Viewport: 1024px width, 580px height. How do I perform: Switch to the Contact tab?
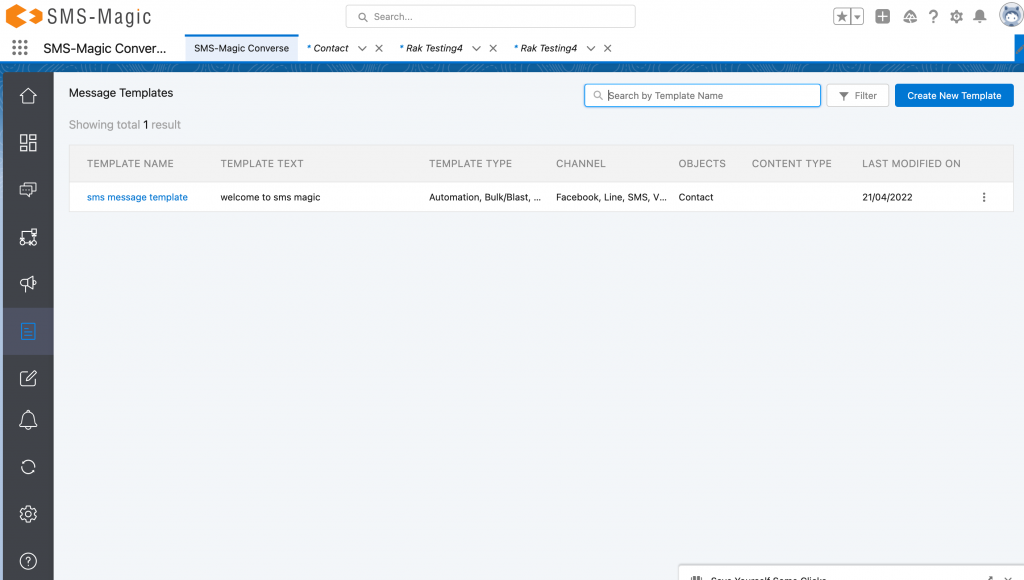tap(330, 48)
